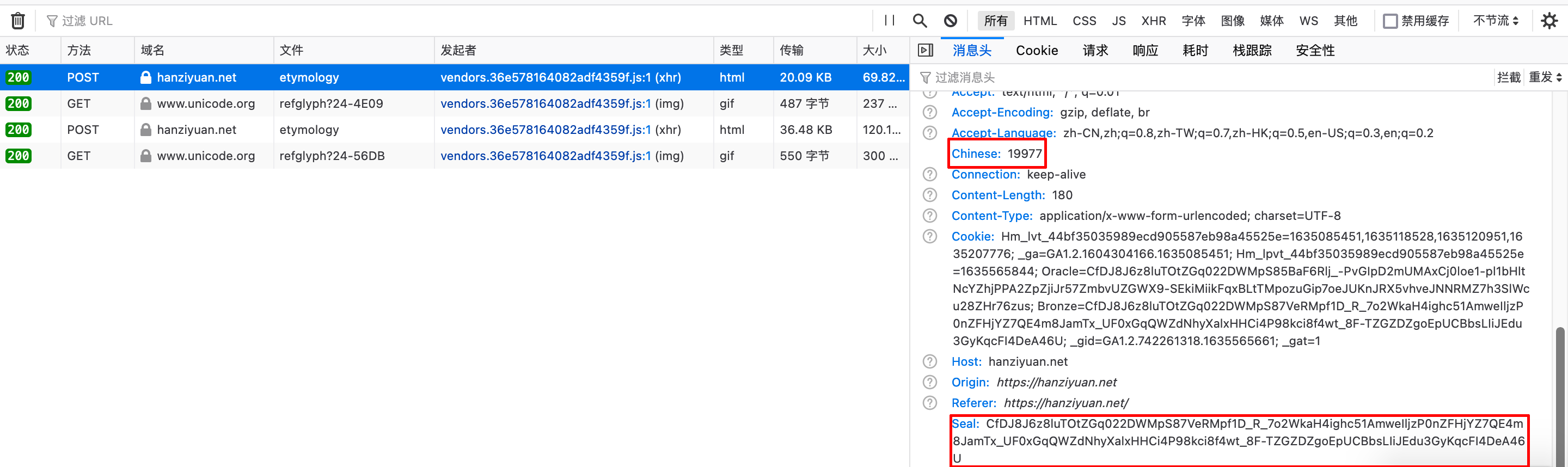This screenshot has width=1568, height=467.
Task: Open initiator link in refglyph?24-56DB row
Action: coord(546,156)
